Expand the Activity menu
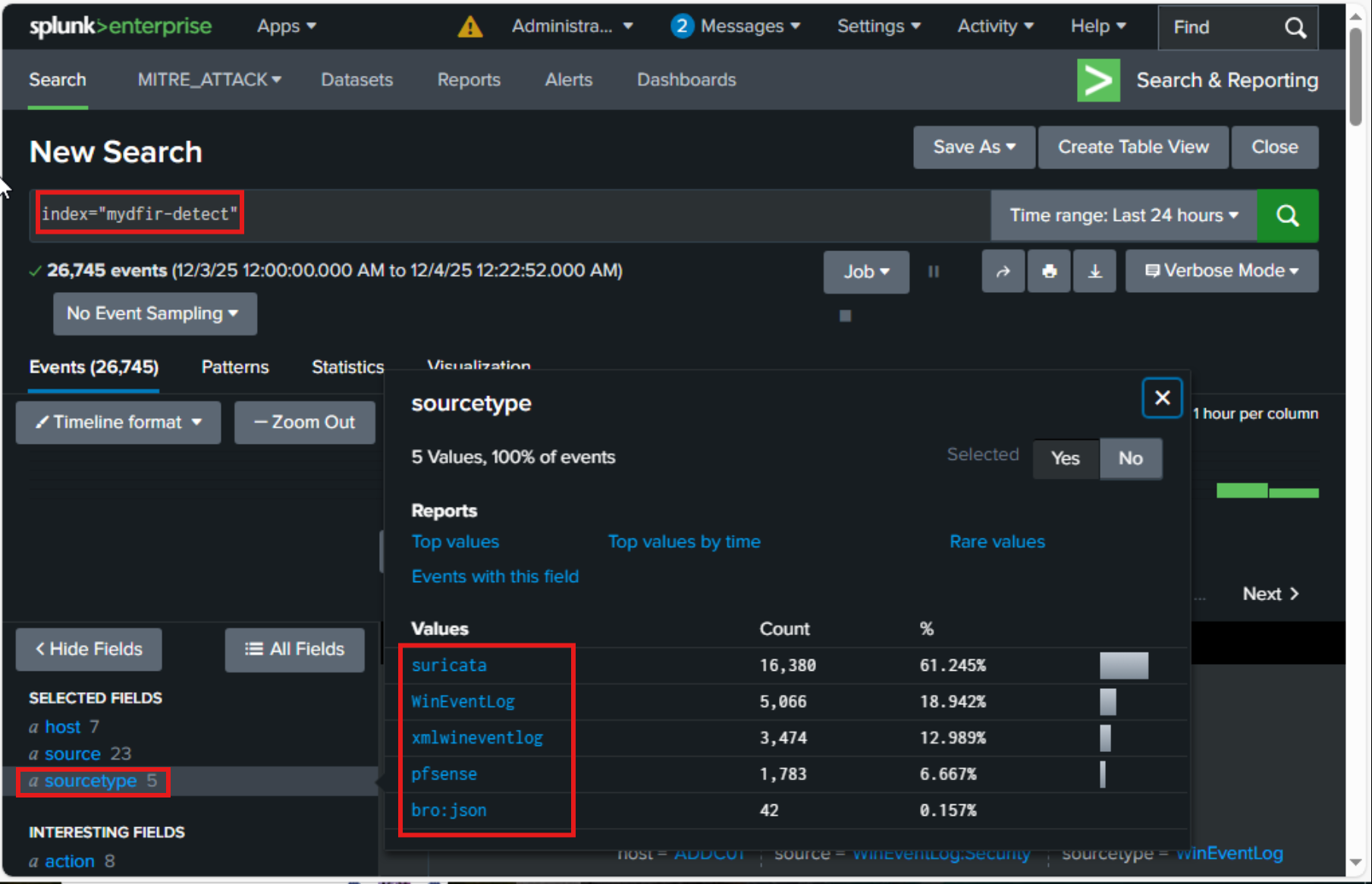 [x=995, y=27]
